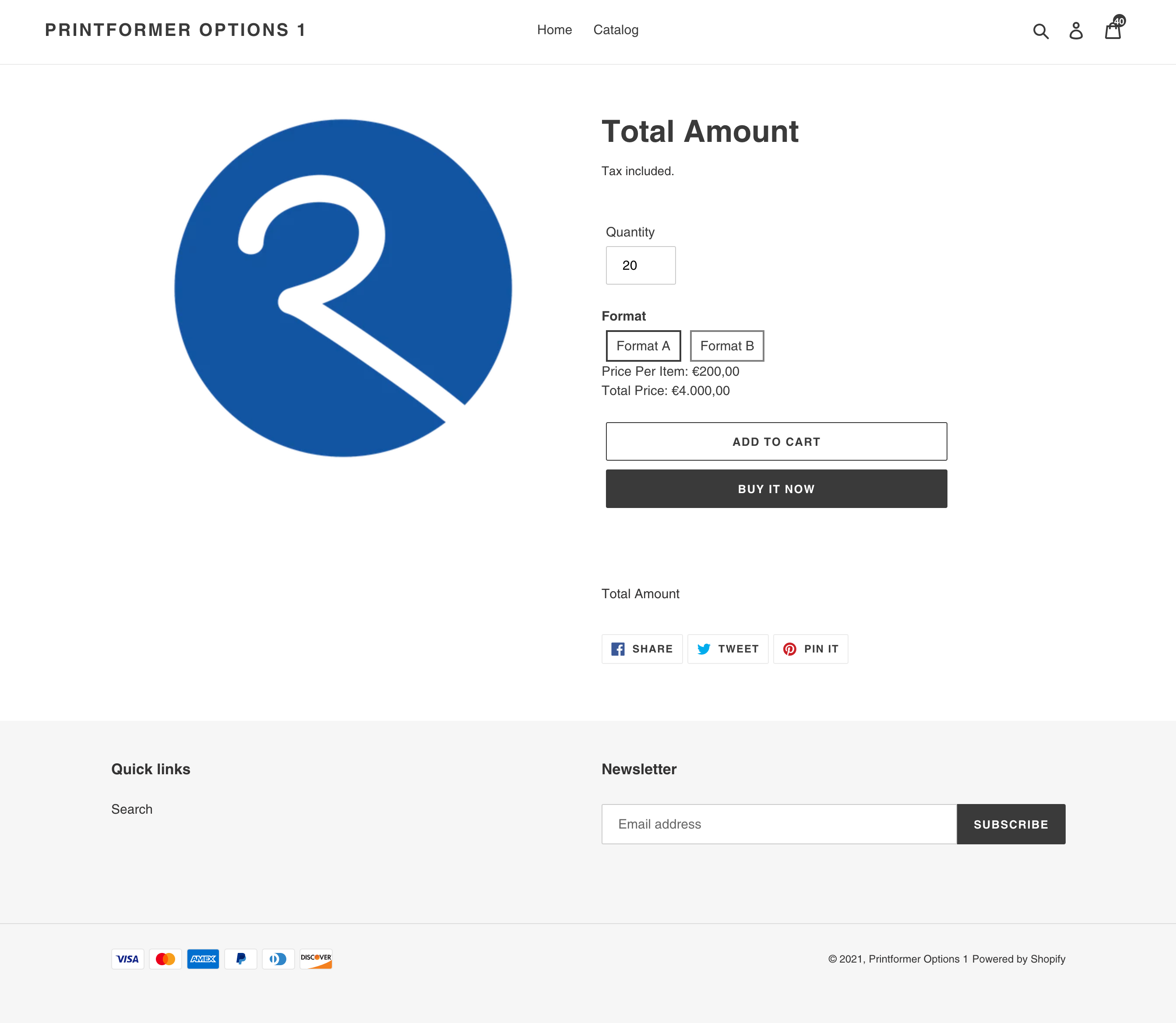
Task: Select the Format A option
Action: 643,346
